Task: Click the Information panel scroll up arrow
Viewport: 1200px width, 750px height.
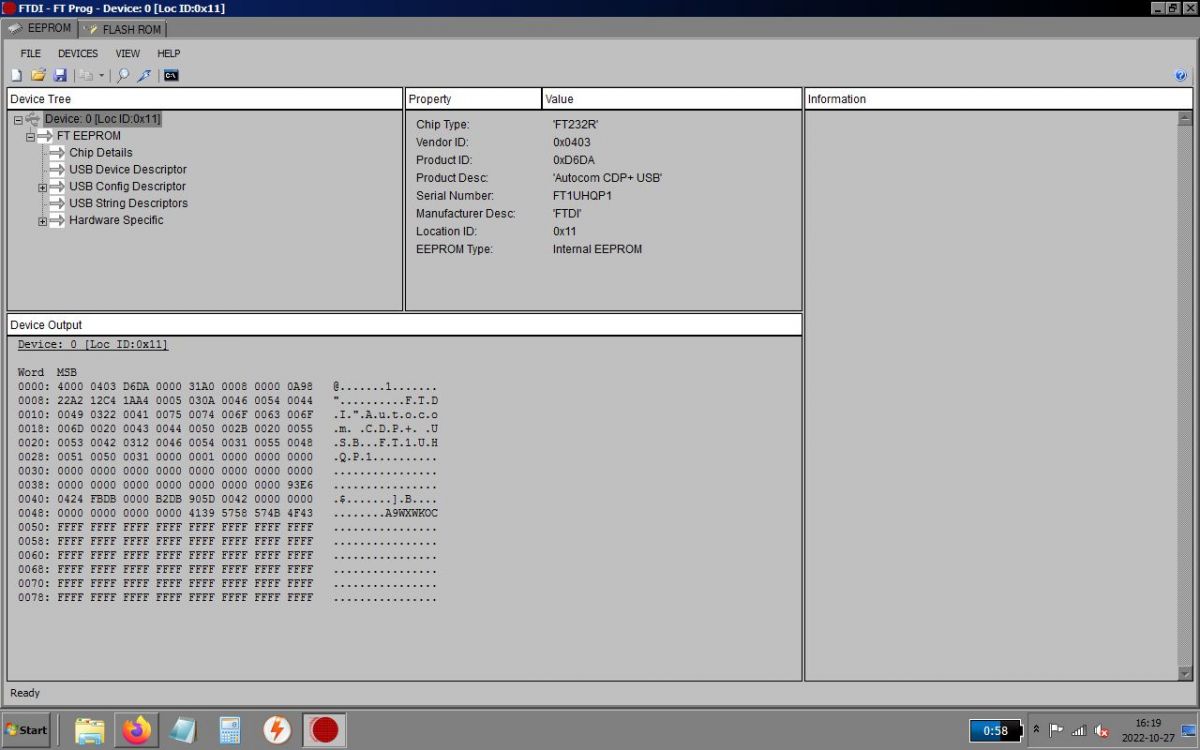Action: coord(1185,118)
